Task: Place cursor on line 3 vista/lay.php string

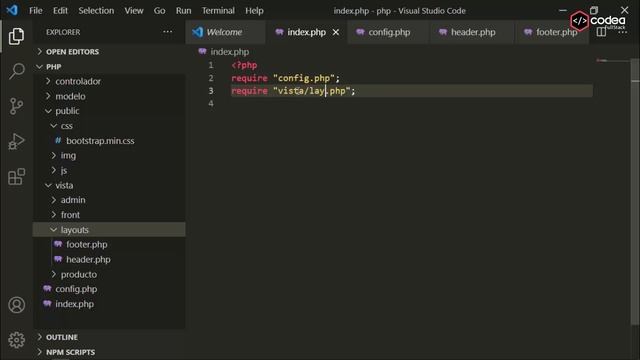Action: click(311, 91)
